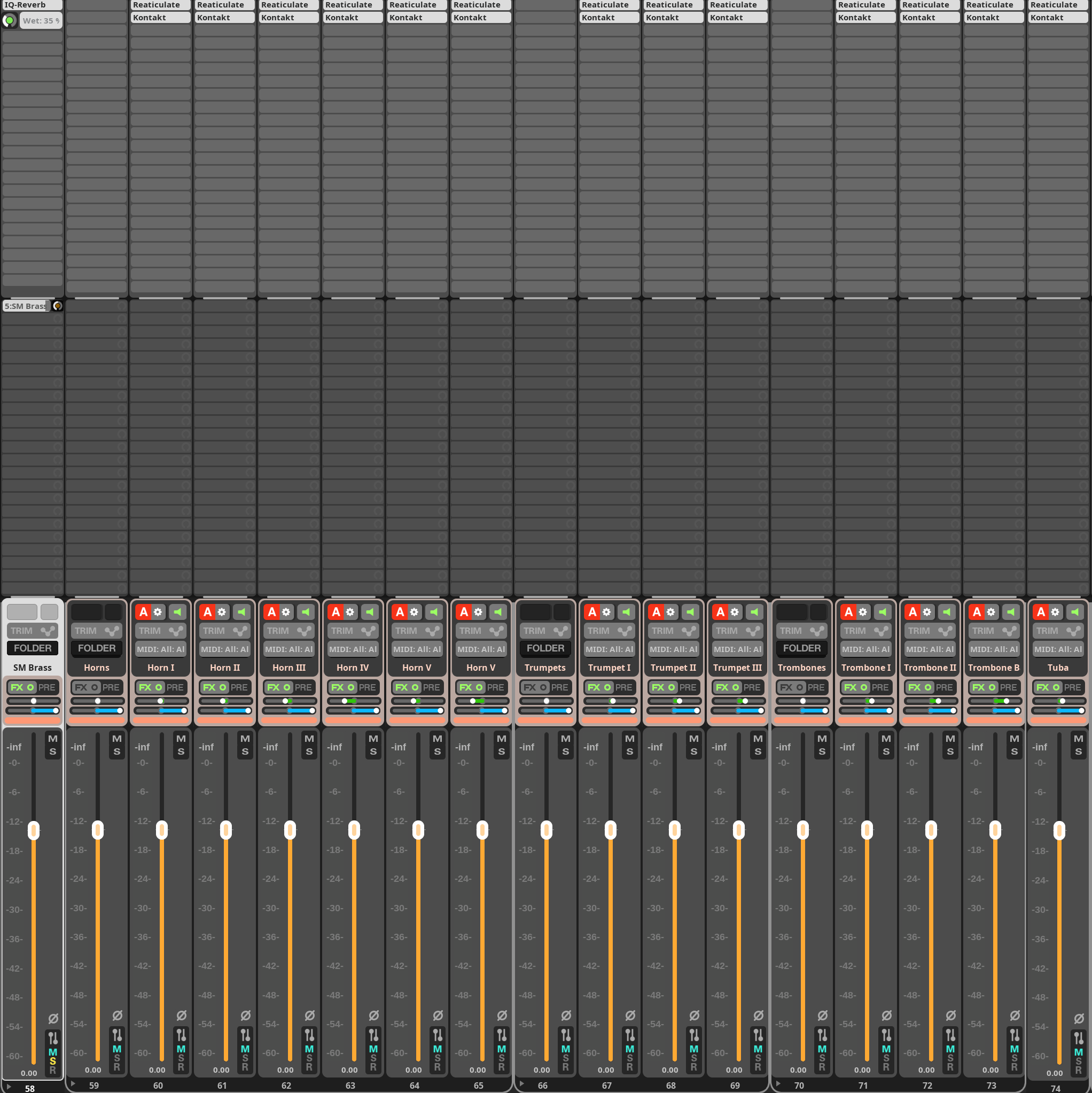Click the FOLDER button on Trumpets strip
The image size is (1092, 1093).
point(545,648)
